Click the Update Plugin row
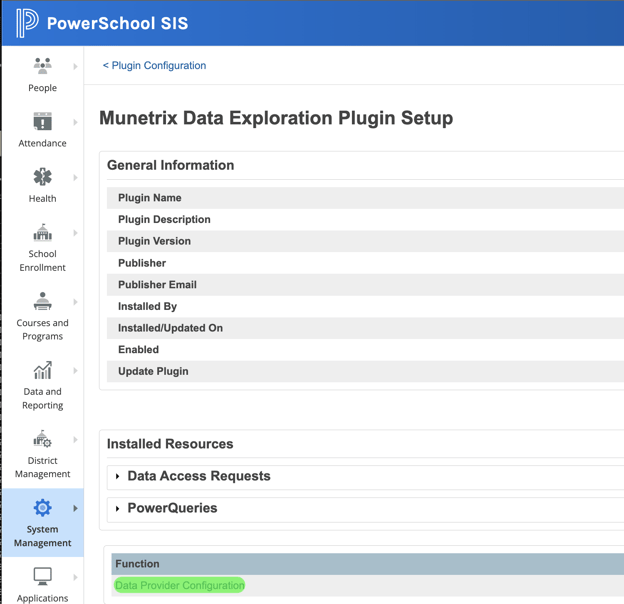Image resolution: width=624 pixels, height=604 pixels. 365,371
